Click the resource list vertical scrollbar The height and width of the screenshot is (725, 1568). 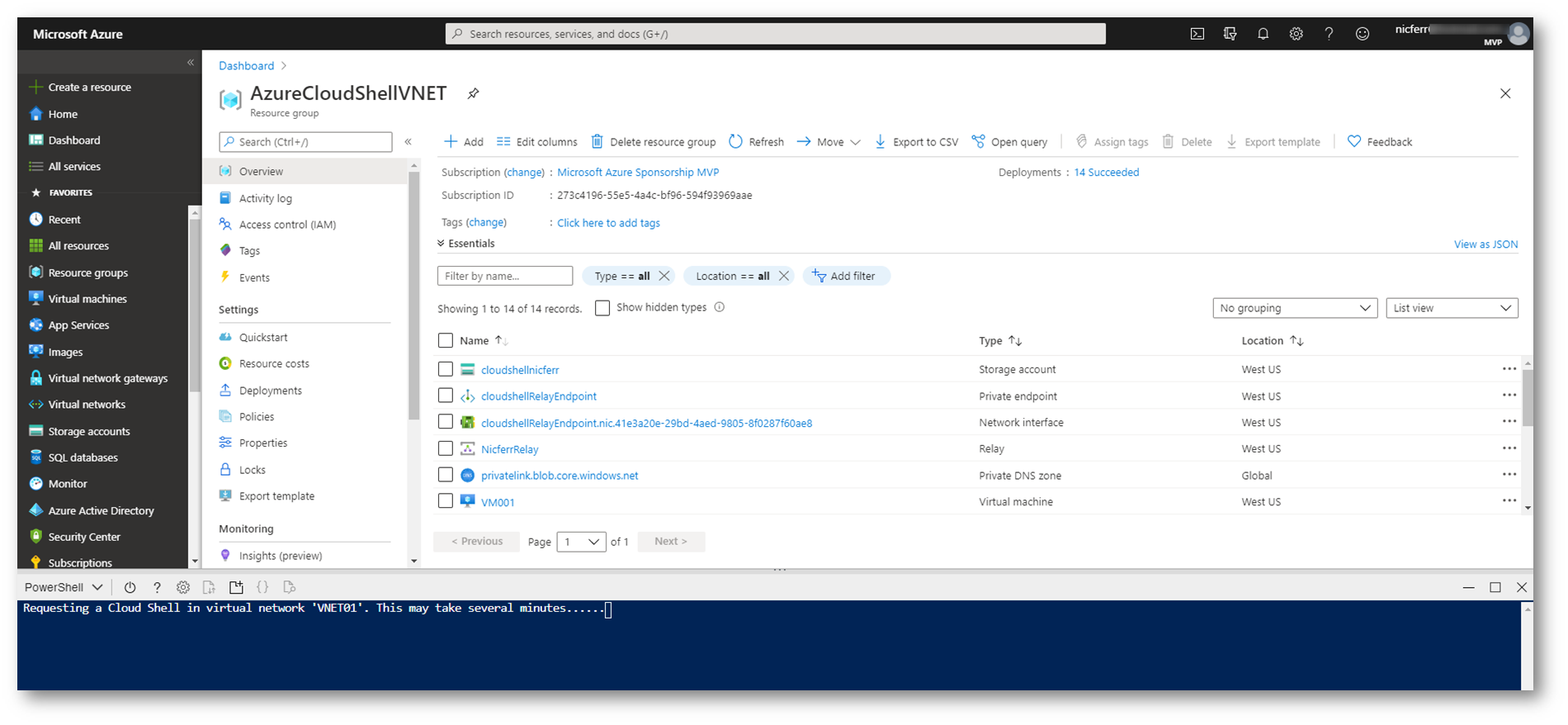[1528, 396]
